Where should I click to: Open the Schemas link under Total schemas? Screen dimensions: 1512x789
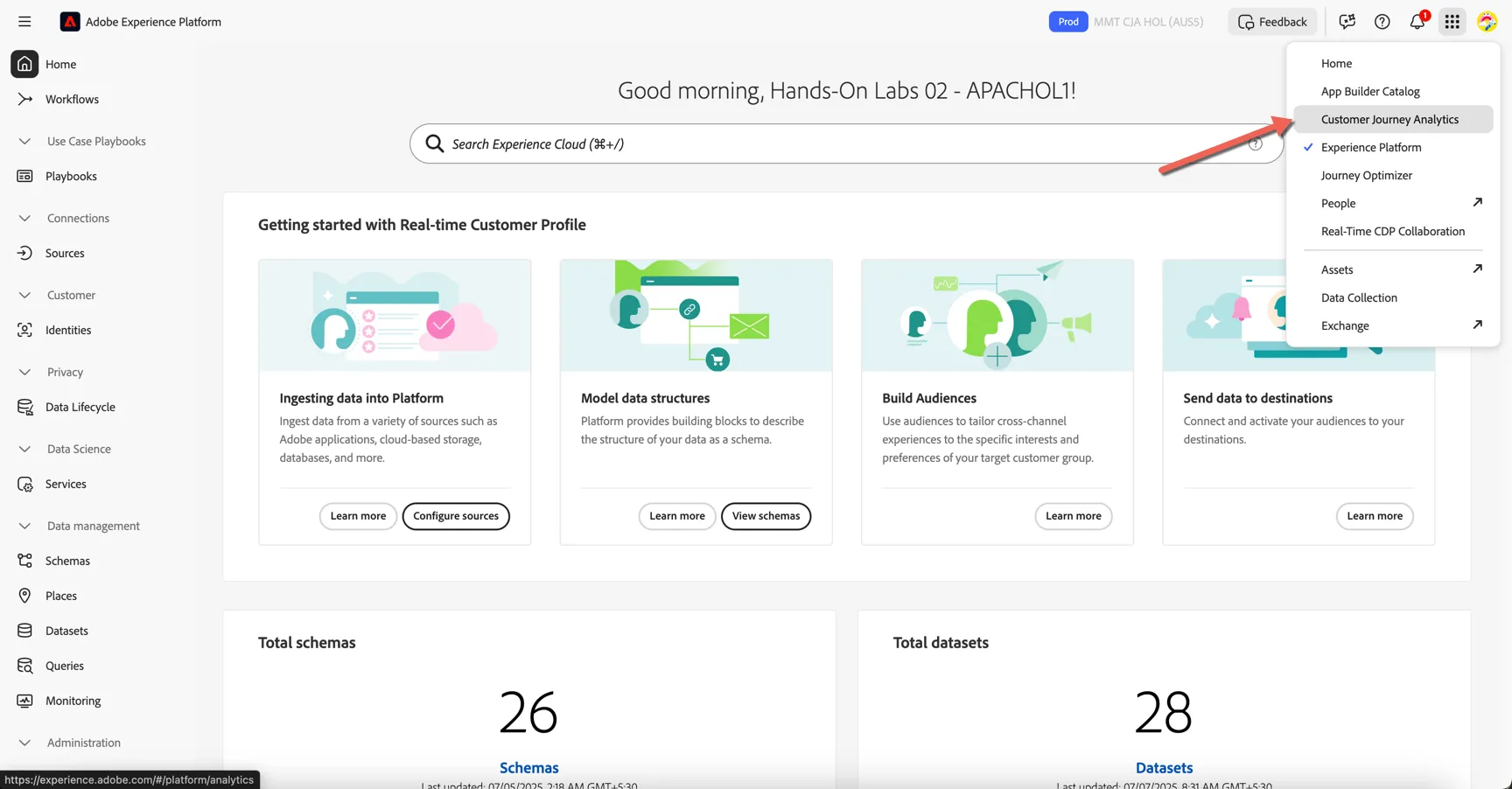click(529, 768)
